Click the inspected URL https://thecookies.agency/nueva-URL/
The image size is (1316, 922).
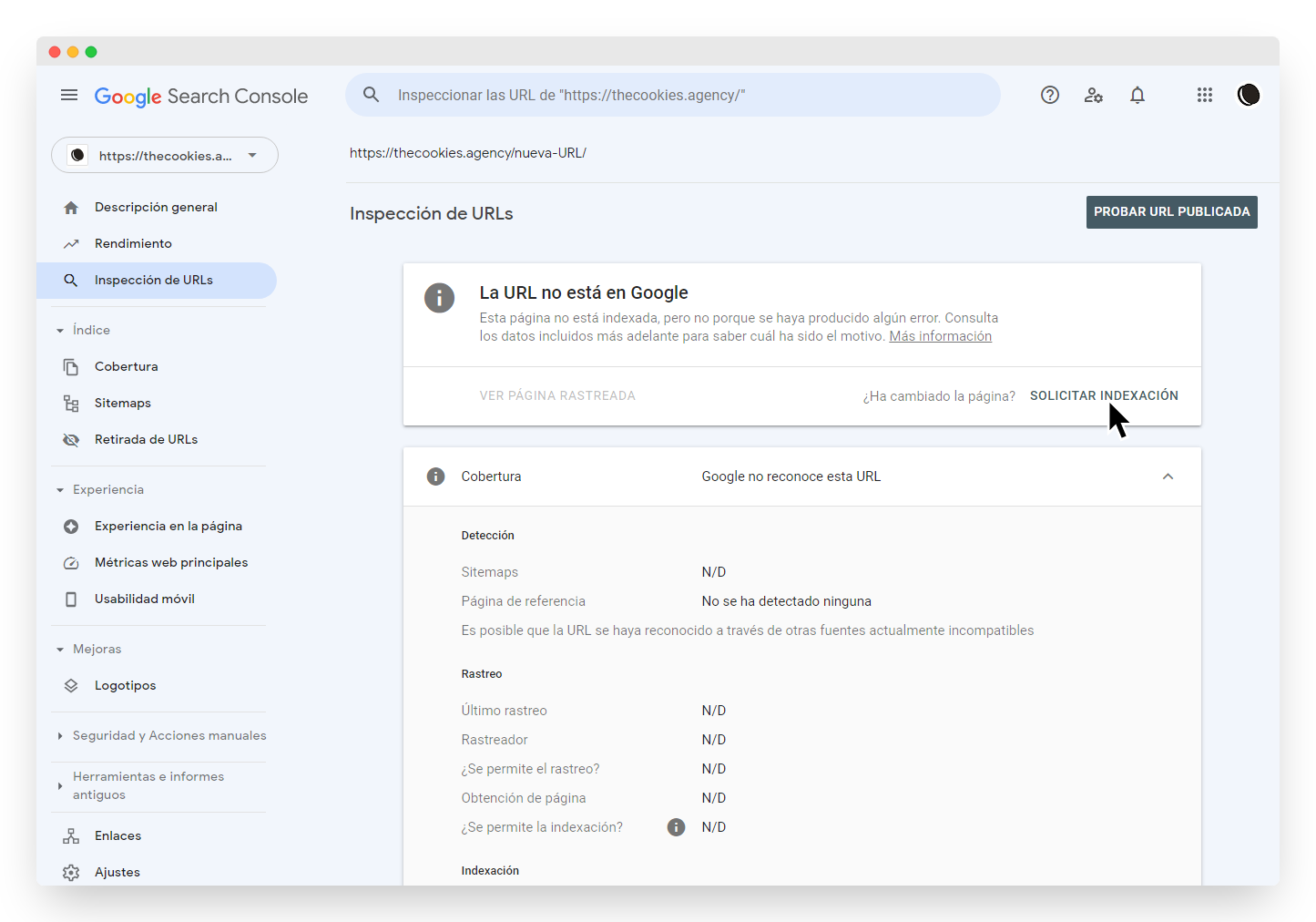[x=468, y=153]
